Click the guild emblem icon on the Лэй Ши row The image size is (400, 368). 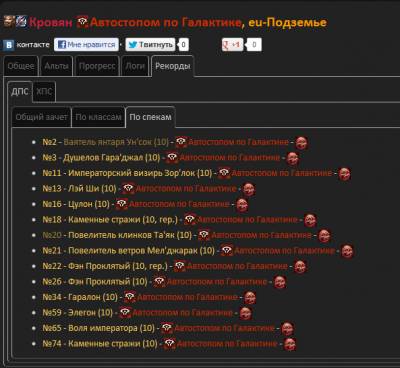click(x=128, y=189)
